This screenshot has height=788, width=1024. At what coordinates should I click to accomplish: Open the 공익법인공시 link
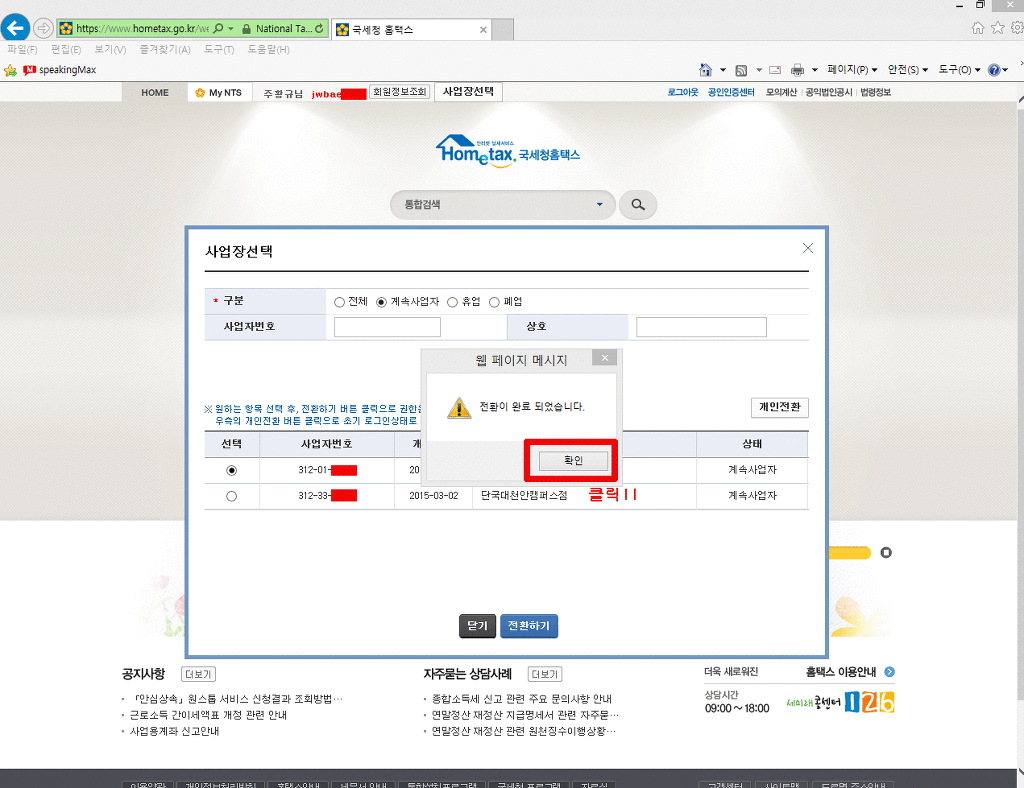click(x=828, y=93)
